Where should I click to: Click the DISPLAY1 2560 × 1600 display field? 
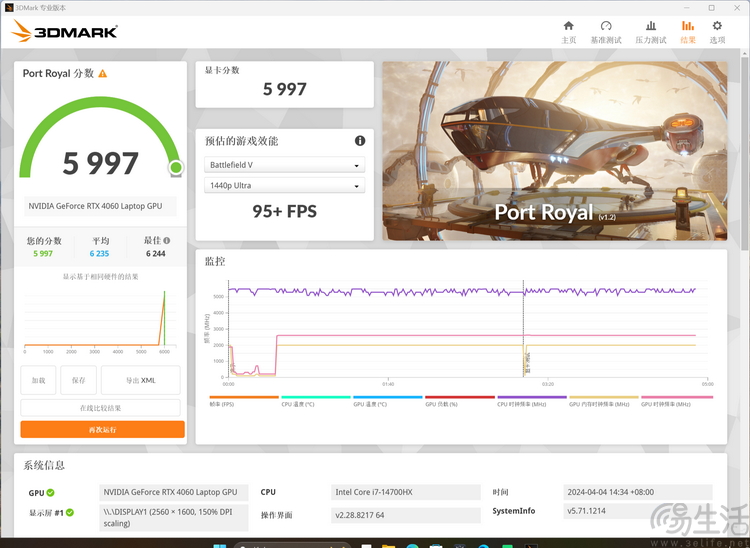(174, 518)
